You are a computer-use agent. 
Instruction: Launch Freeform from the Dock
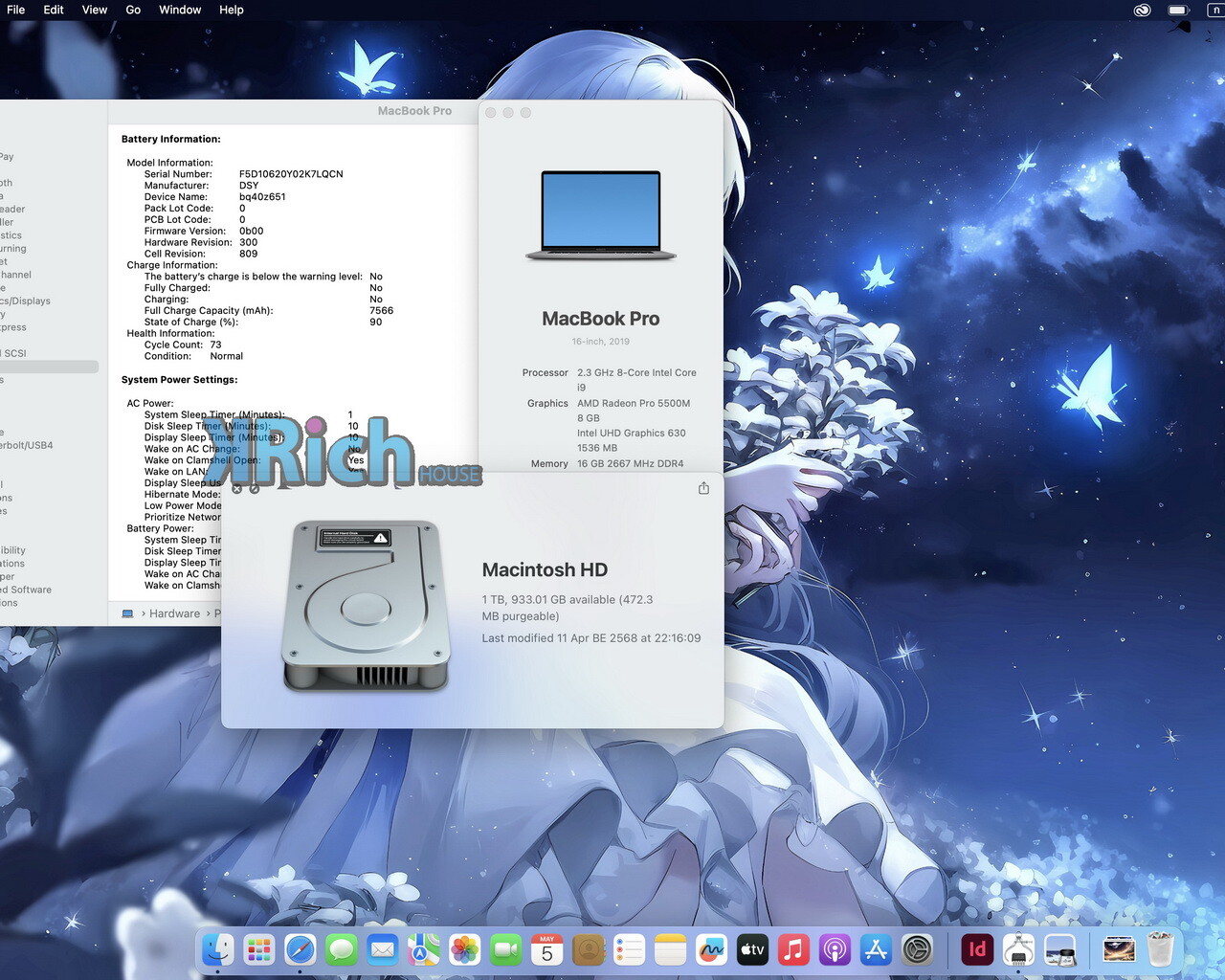tap(711, 950)
